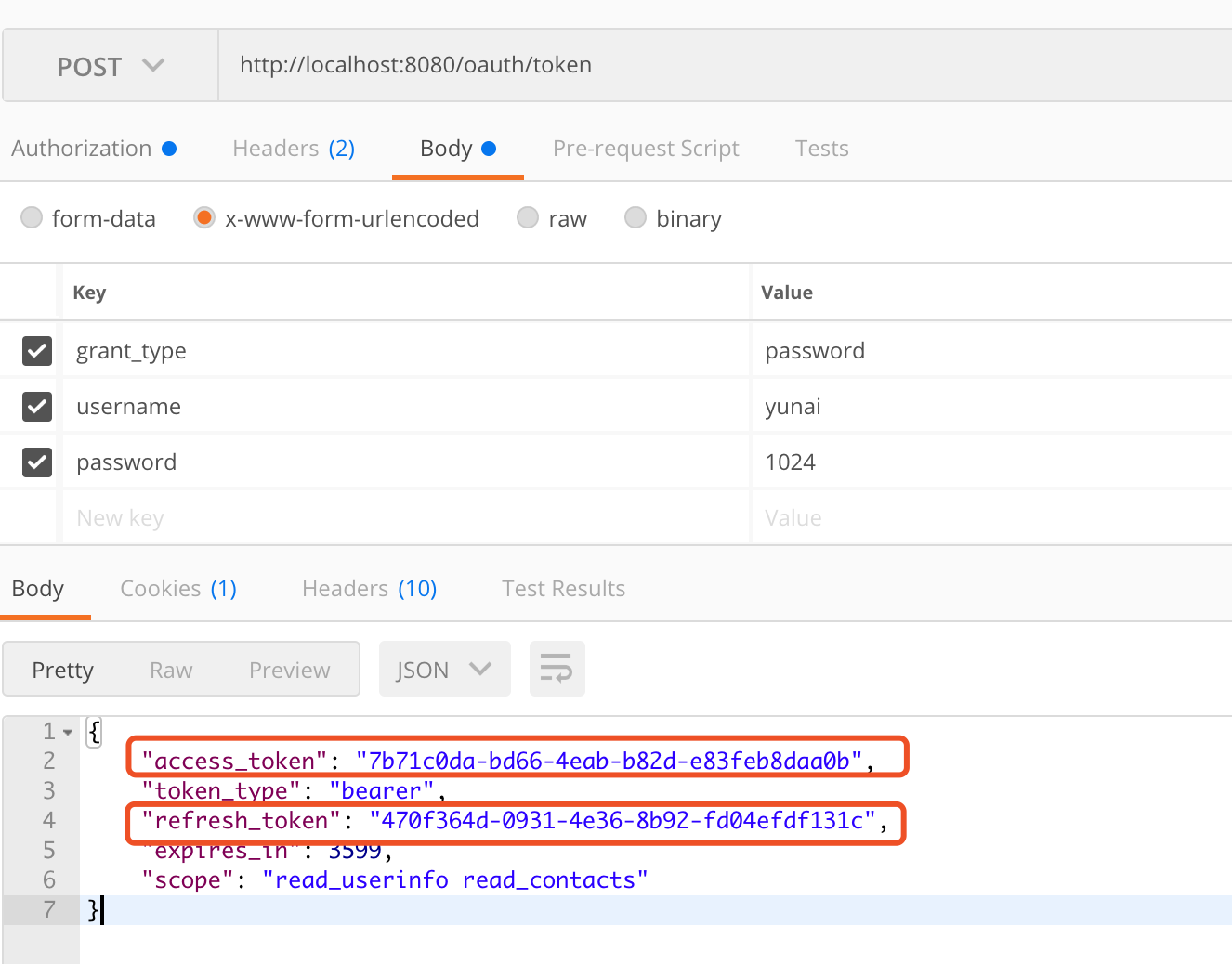Select the binary body type option
Screen dimensions: 1232x964
tap(636, 218)
